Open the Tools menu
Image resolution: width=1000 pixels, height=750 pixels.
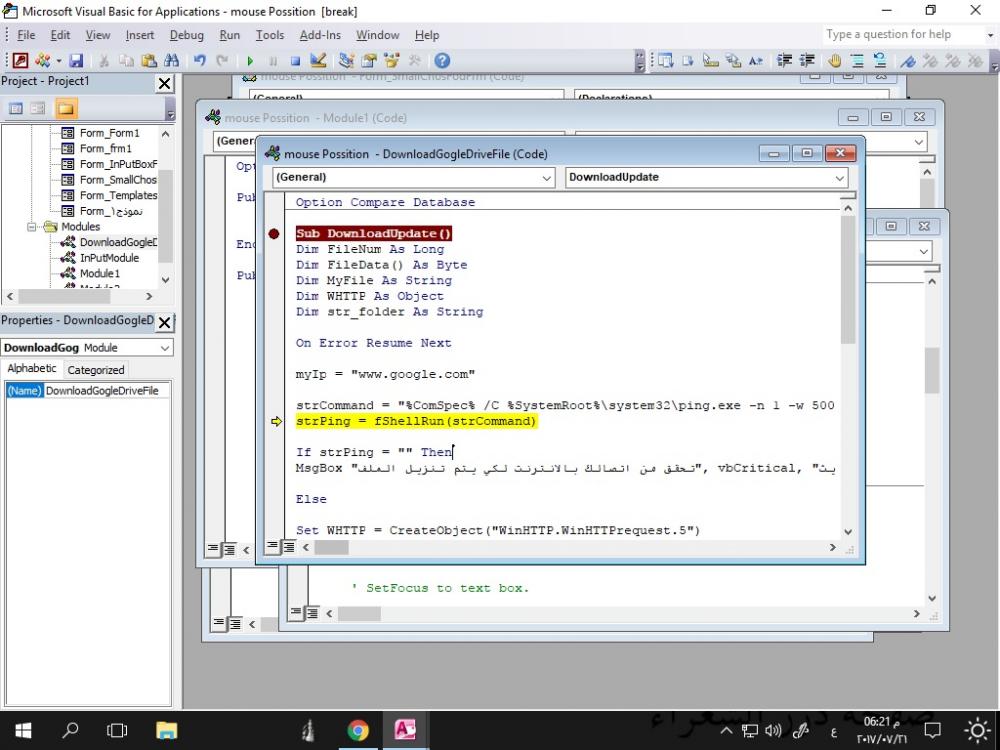270,35
